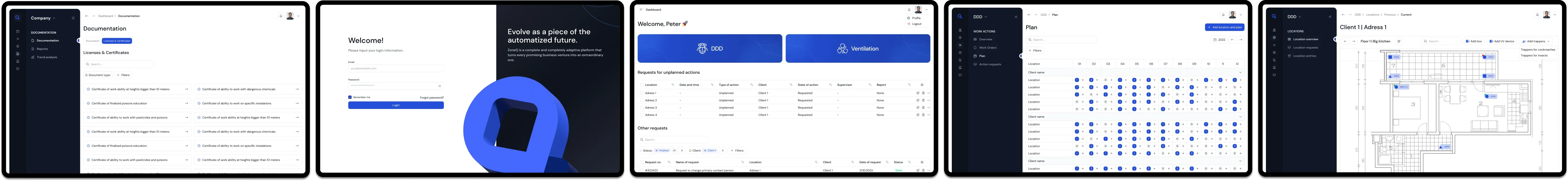Screen dimensions: 1568x181
Task: Open 'Trend analysis' in the sidebar
Action: point(47,57)
